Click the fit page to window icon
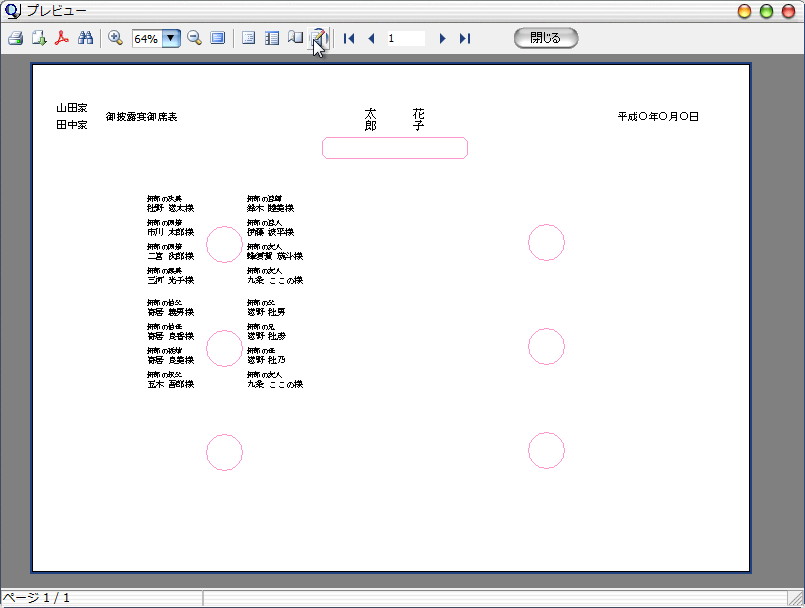This screenshot has height=608, width=805. tap(218, 38)
